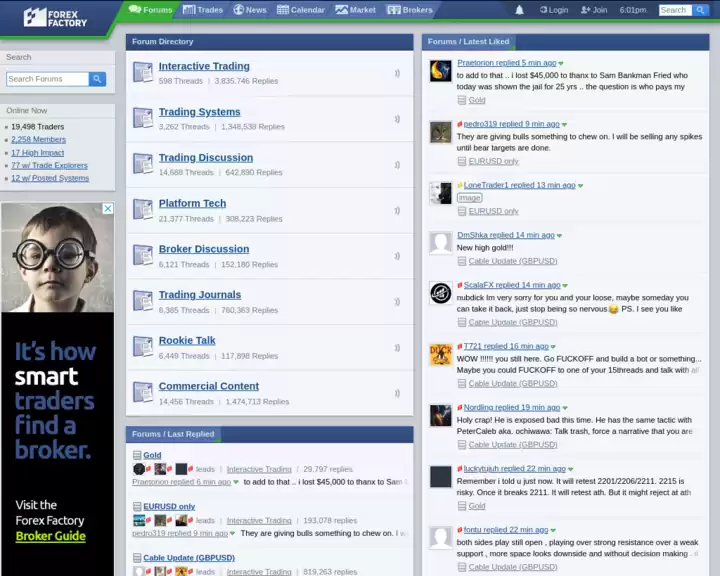720x576 pixels.
Task: Click the Forex Factory logo
Action: click(x=56, y=17)
